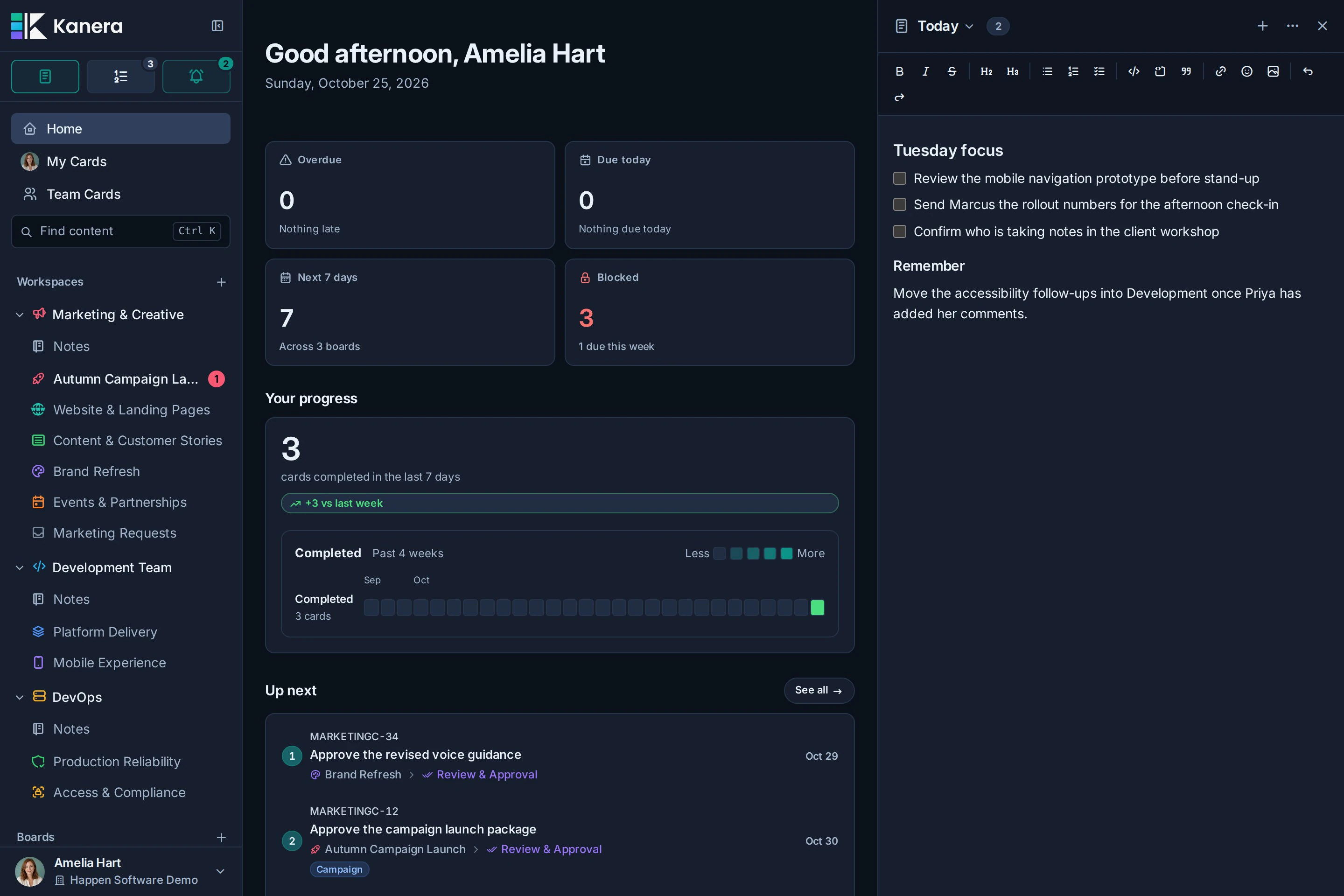Viewport: 1344px width, 896px height.
Task: Redo note edit
Action: pyautogui.click(x=899, y=98)
